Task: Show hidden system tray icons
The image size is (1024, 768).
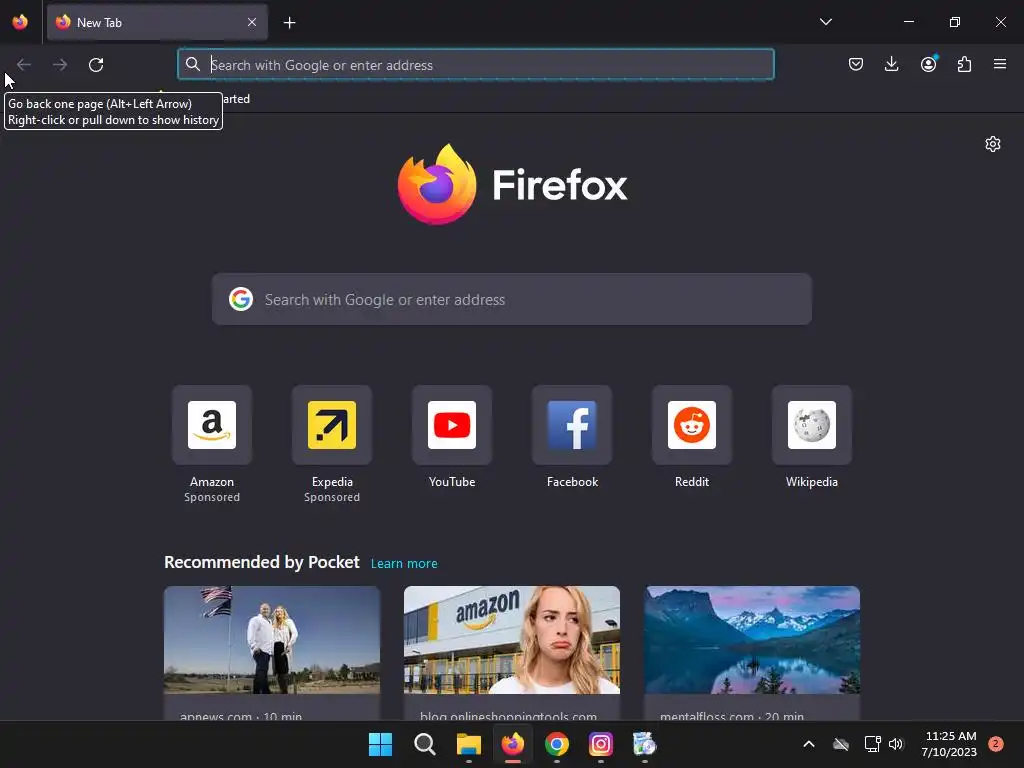Action: 808,744
